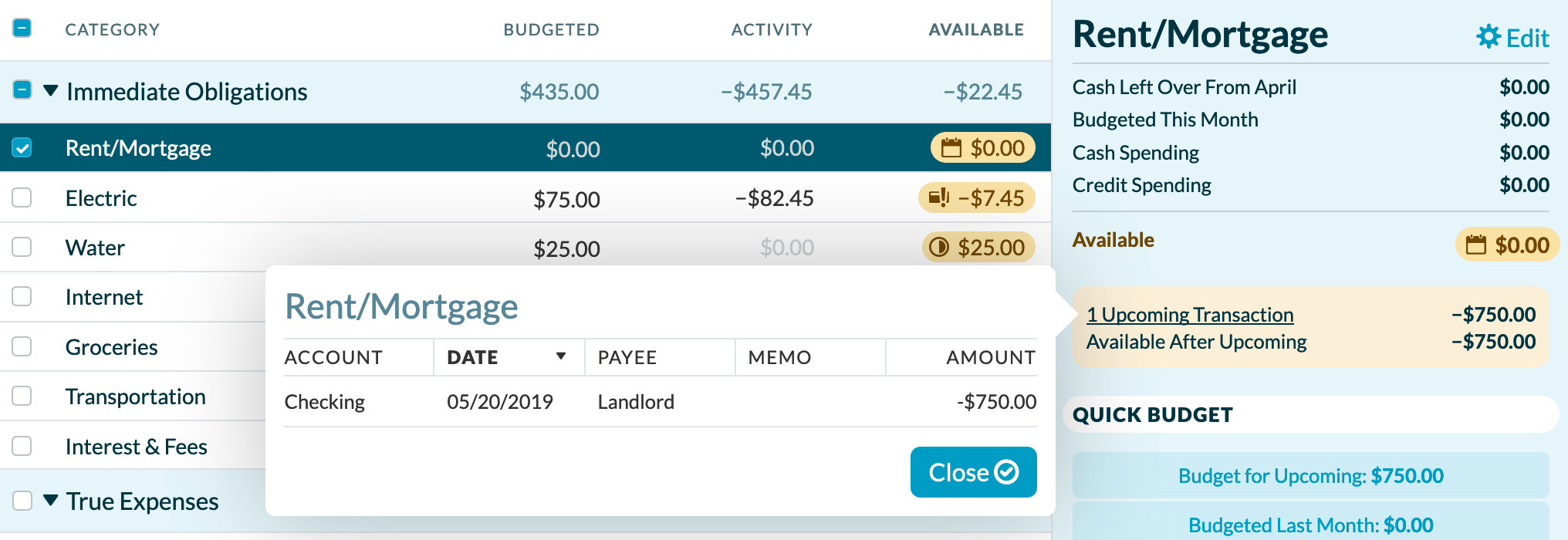
Task: Click the 1 Upcoming Transaction link
Action: pos(1190,315)
